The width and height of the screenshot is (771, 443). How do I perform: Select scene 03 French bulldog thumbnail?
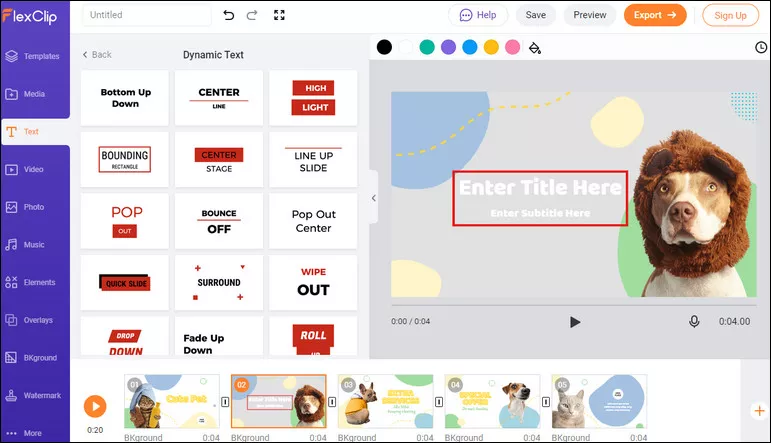point(386,401)
